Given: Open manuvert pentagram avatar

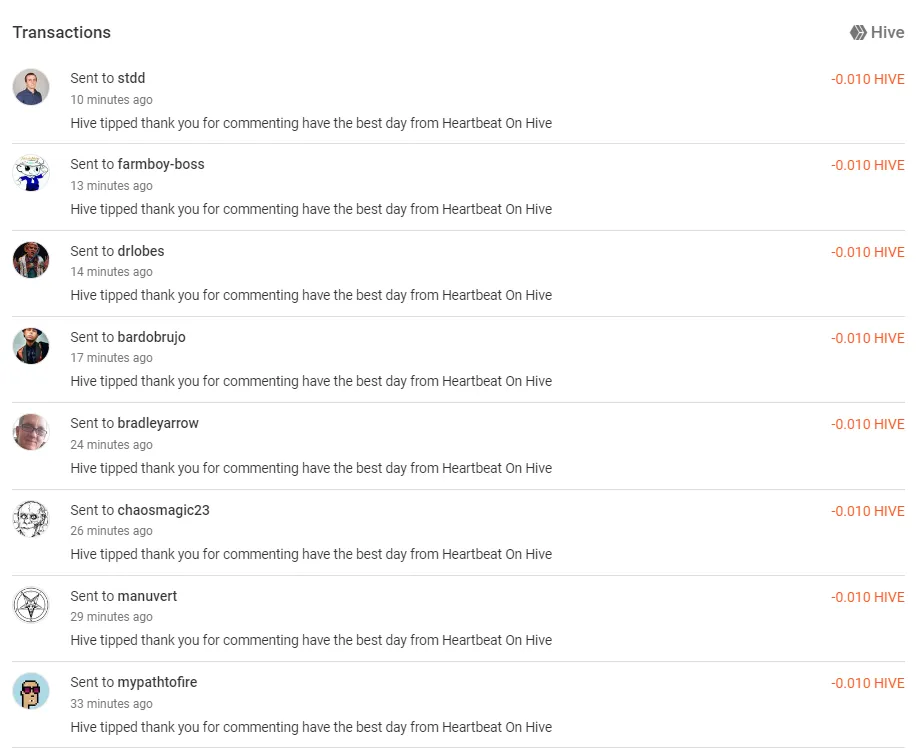Looking at the screenshot, I should coord(31,605).
